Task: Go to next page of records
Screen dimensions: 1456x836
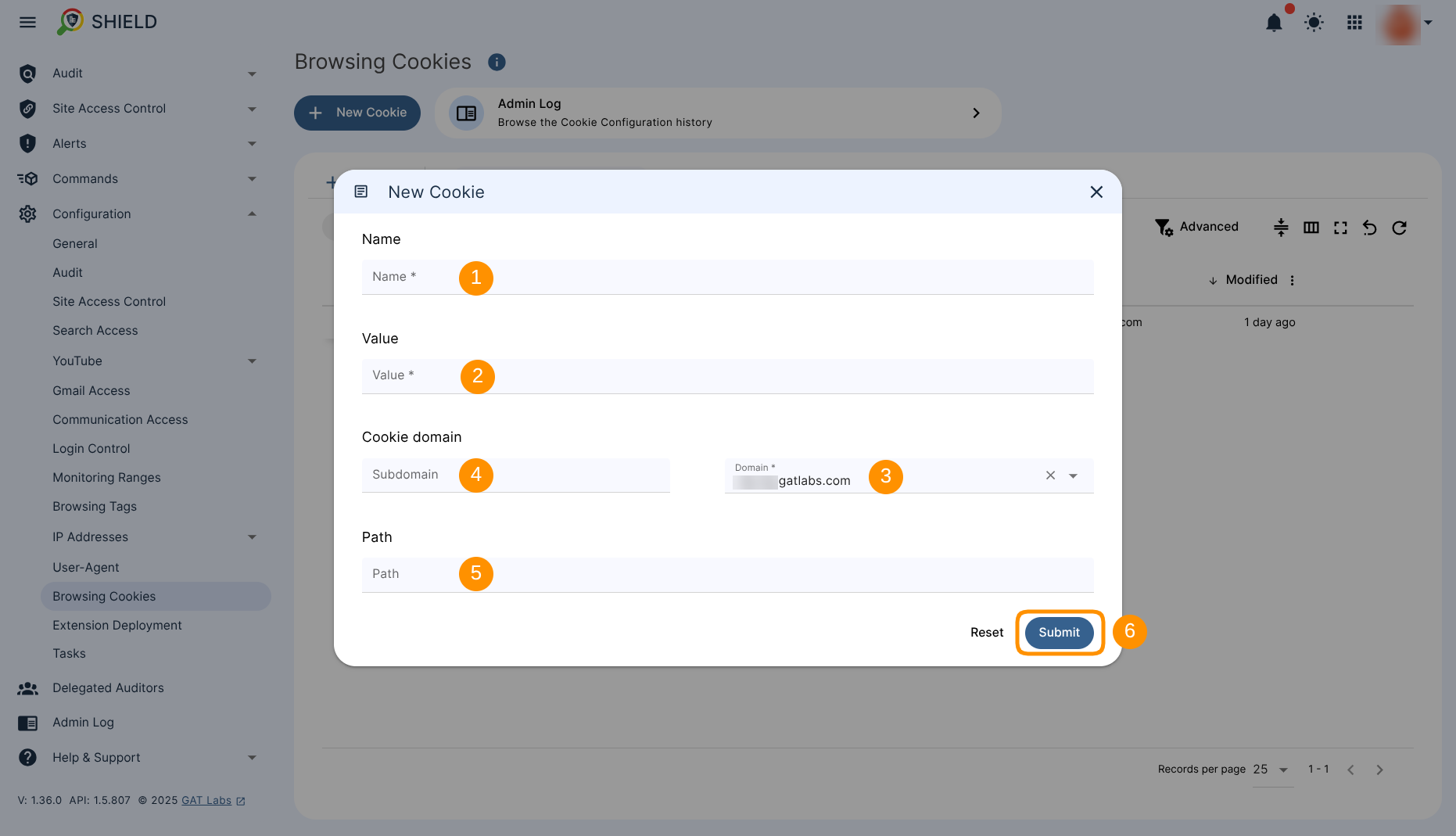Action: 1379,770
